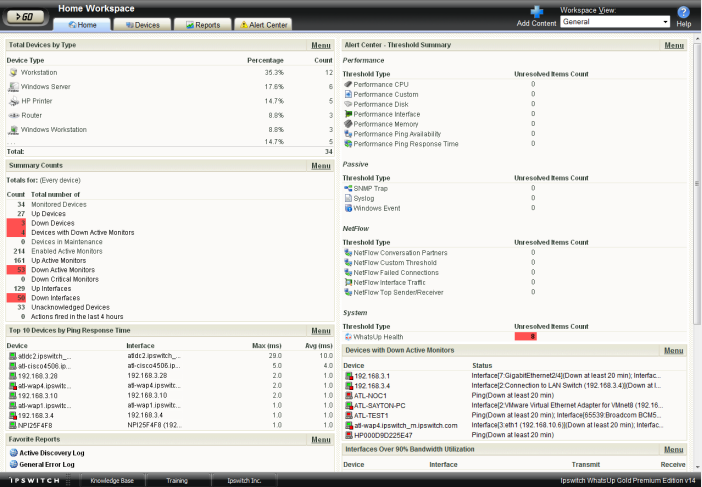Open Devices with Down Active Monitors Menu
Viewport: 702px width, 487px height.
point(674,350)
